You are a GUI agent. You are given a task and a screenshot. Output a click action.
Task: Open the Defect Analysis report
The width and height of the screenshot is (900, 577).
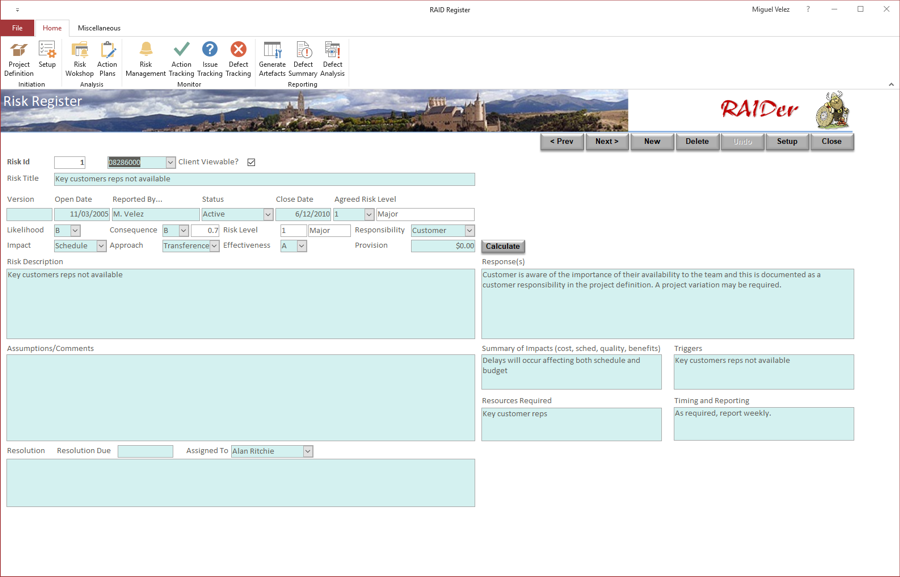(x=332, y=59)
